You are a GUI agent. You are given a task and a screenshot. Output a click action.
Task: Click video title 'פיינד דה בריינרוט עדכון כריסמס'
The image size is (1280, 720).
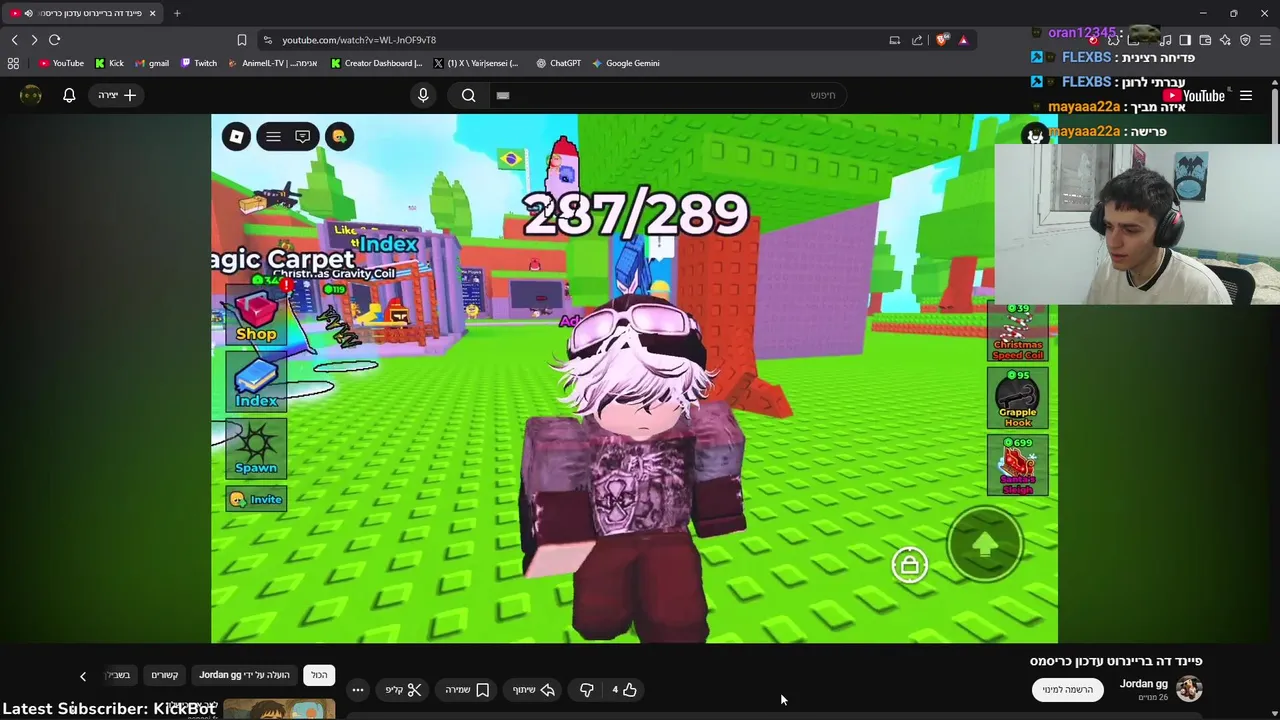pos(1116,661)
